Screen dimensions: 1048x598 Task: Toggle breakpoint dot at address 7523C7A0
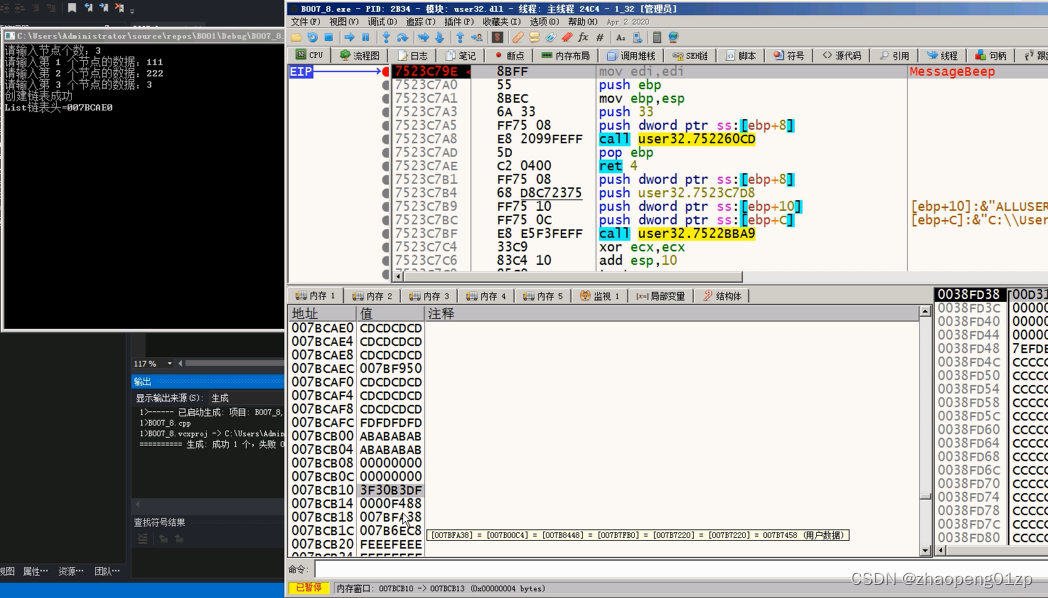click(386, 85)
